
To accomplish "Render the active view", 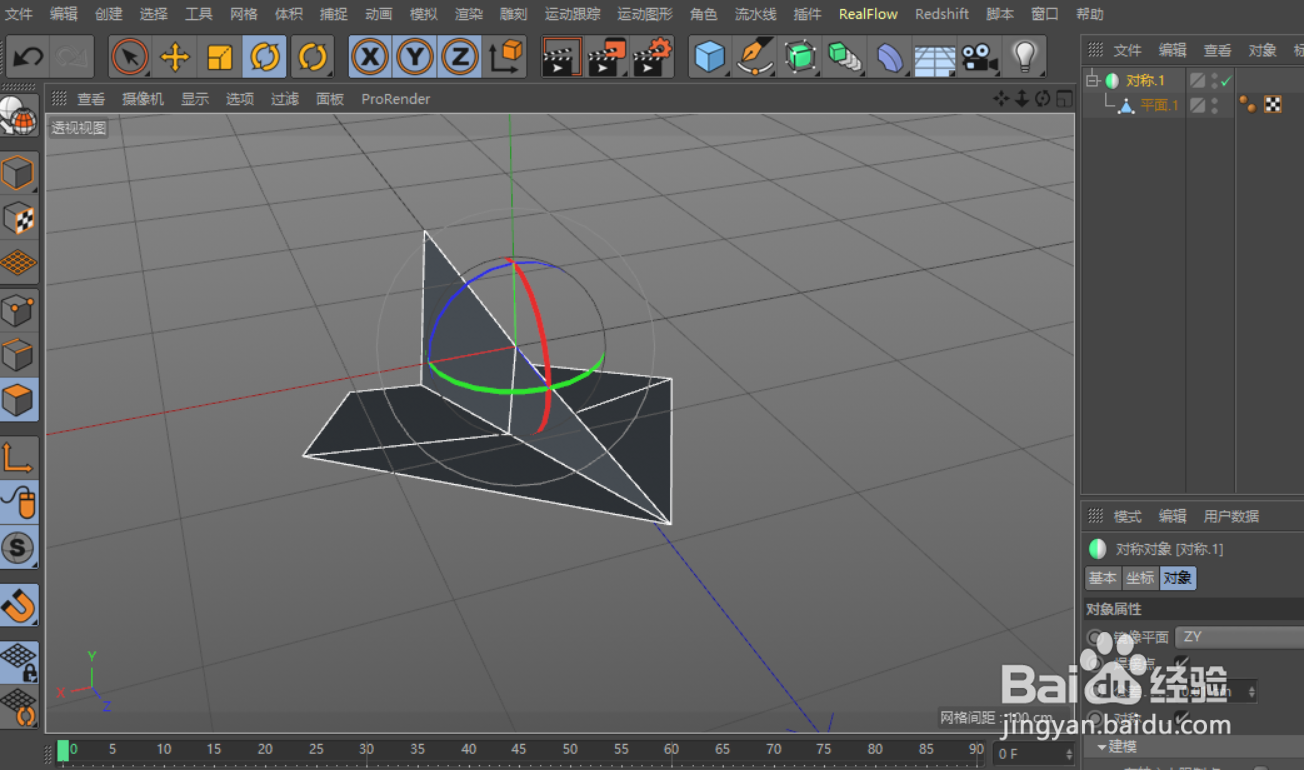I will click(x=562, y=57).
